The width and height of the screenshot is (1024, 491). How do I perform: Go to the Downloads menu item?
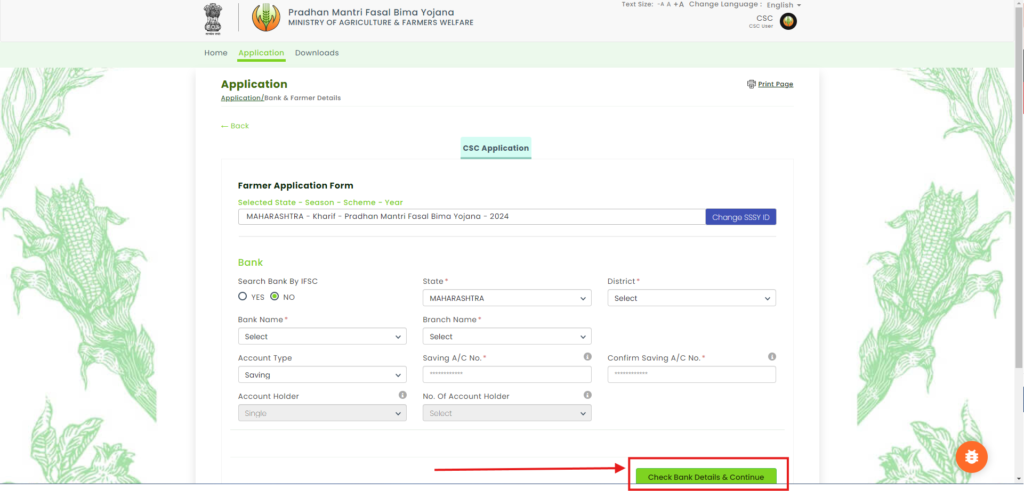[x=316, y=53]
